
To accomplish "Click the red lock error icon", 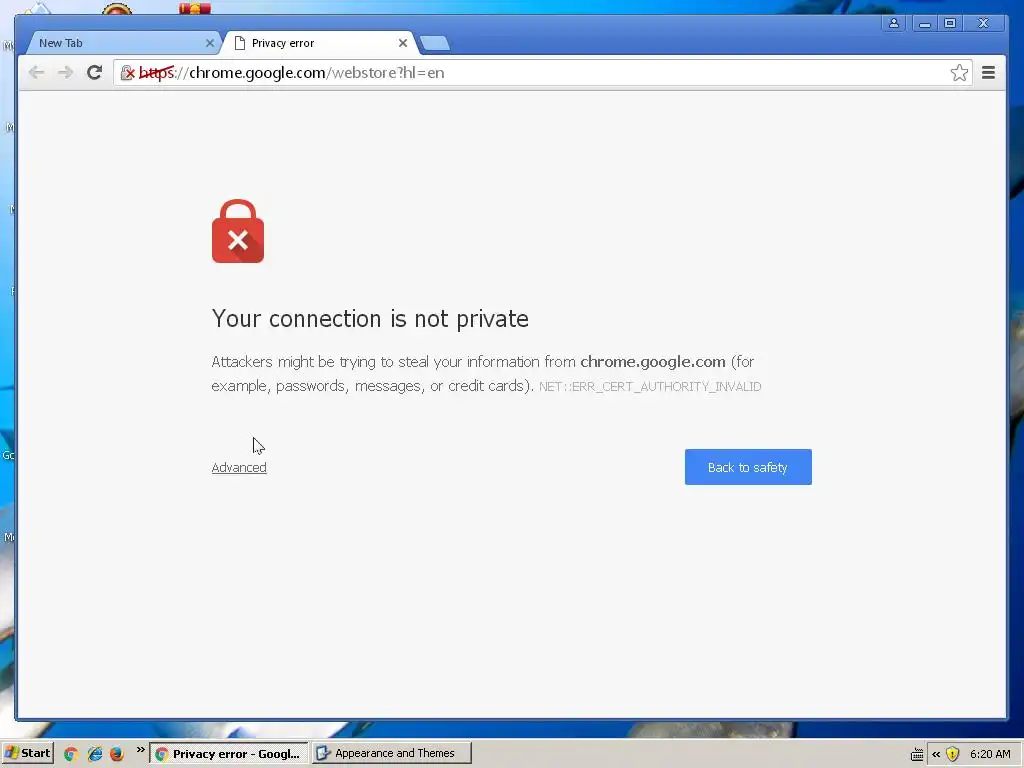I will point(238,231).
